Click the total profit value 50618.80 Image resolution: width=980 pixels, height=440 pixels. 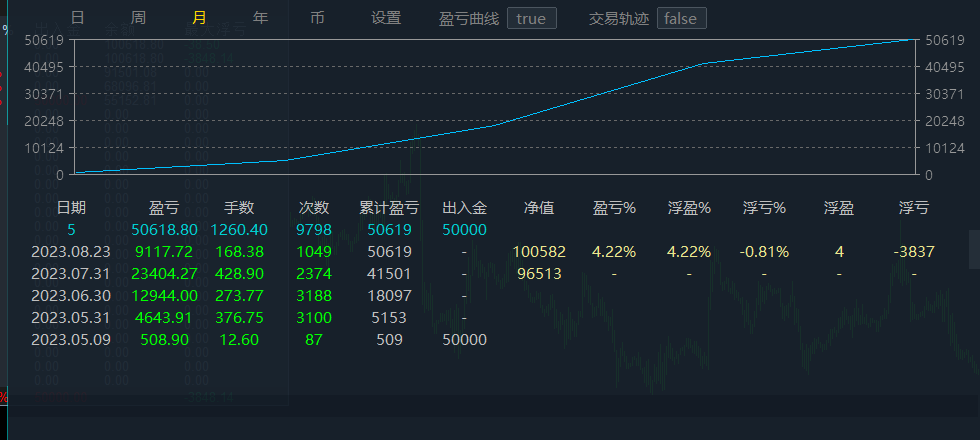coord(164,230)
